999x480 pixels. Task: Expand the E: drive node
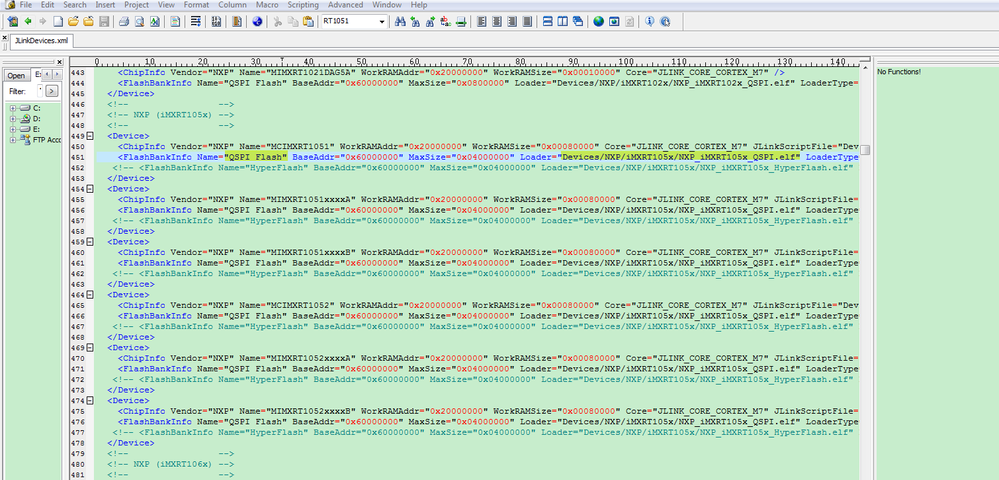13,129
